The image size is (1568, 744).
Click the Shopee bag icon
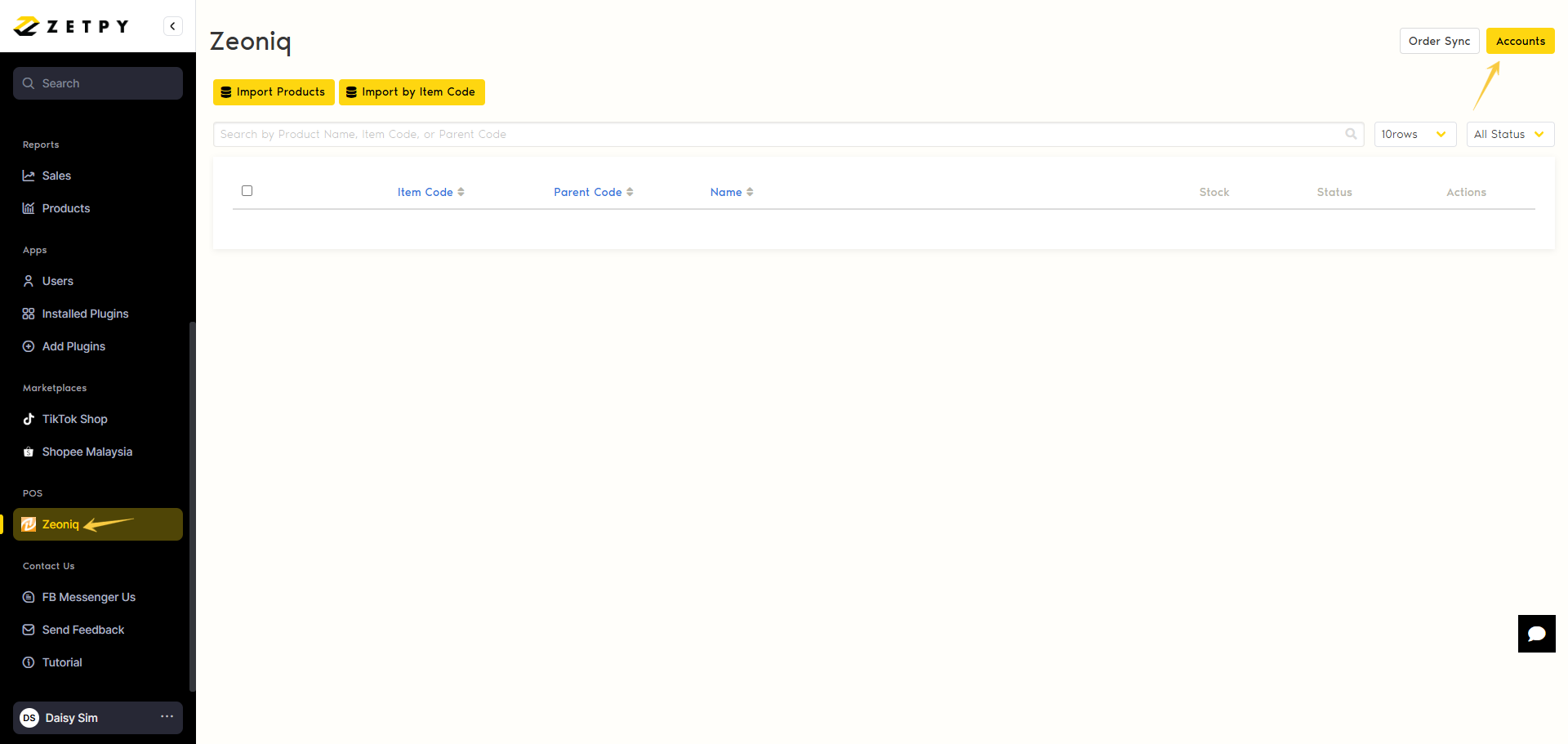point(29,452)
